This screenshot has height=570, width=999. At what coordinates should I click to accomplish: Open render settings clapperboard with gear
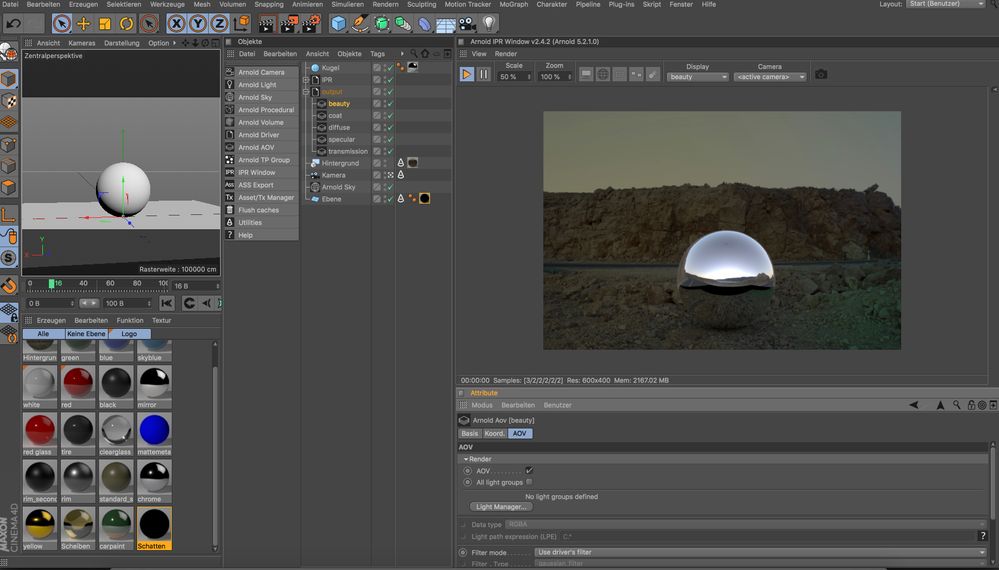point(310,24)
